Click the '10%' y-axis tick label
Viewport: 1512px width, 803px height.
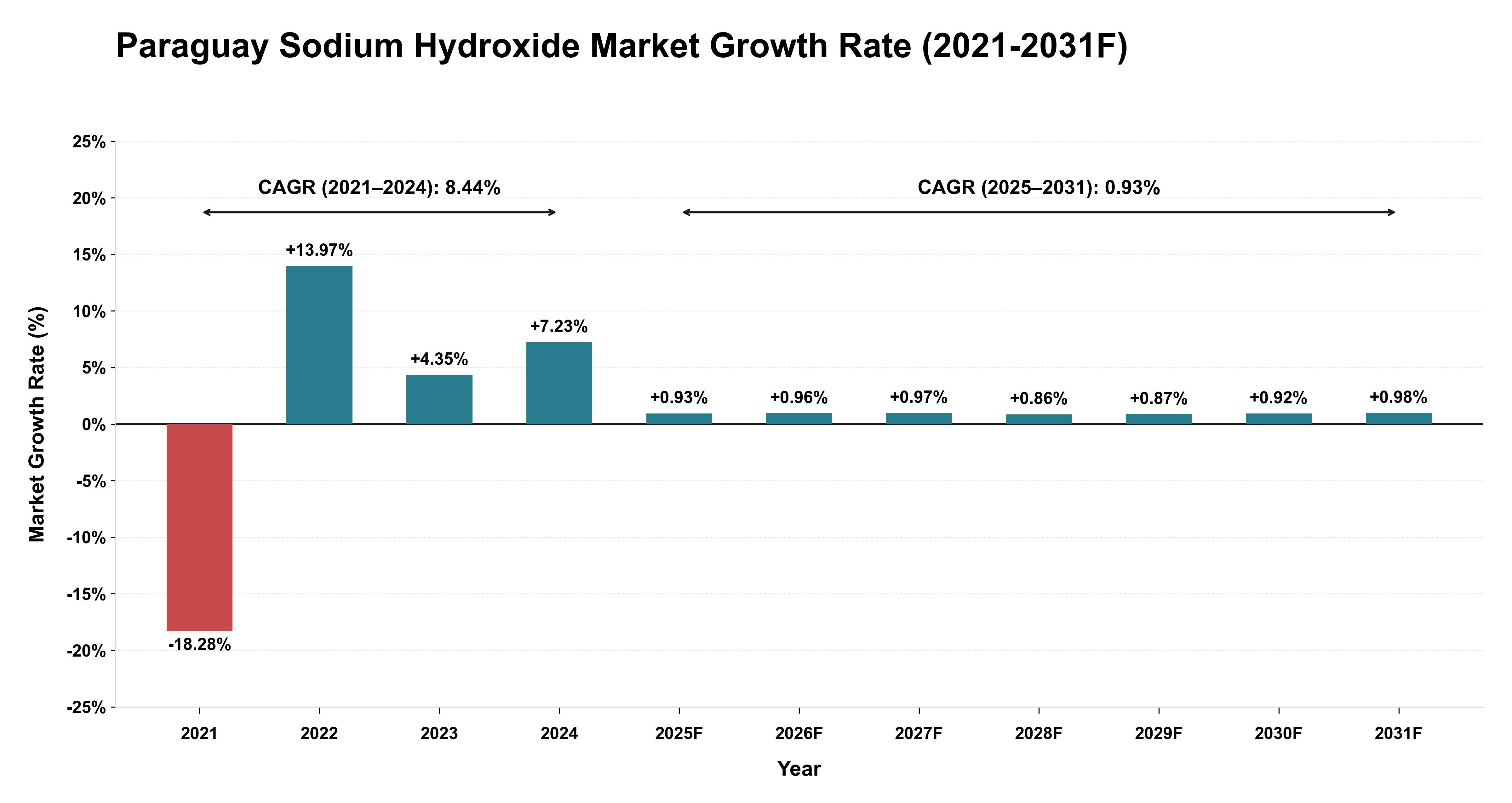(89, 312)
